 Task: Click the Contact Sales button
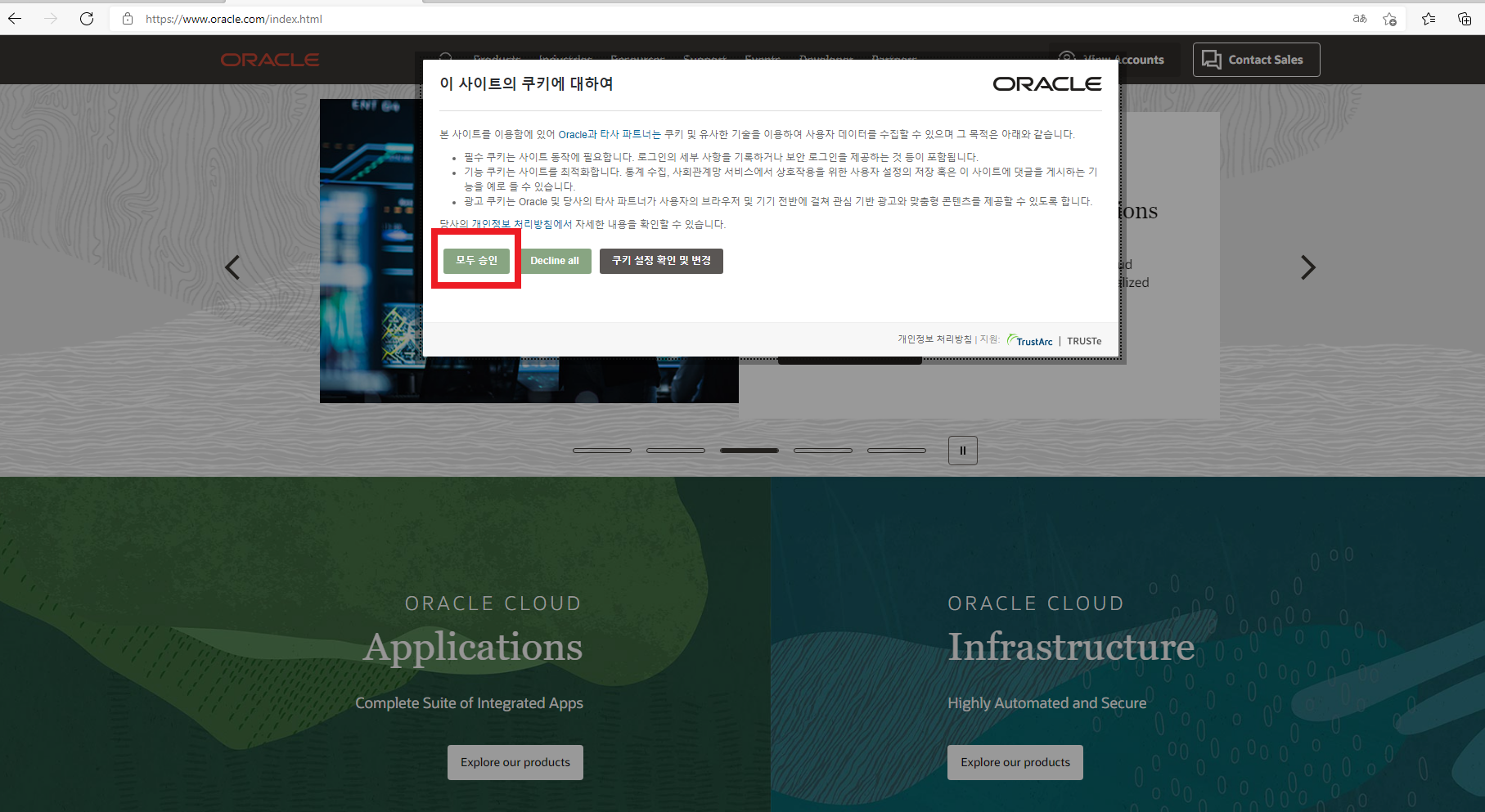click(1256, 60)
